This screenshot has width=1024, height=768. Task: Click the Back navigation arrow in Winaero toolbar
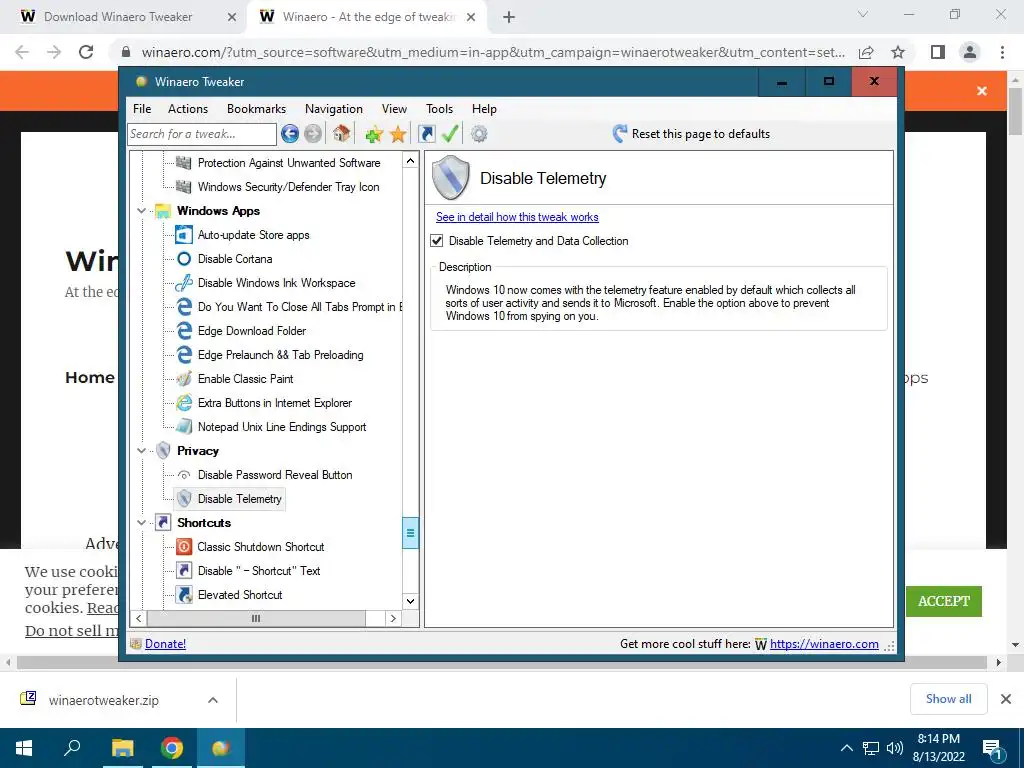[x=290, y=134]
